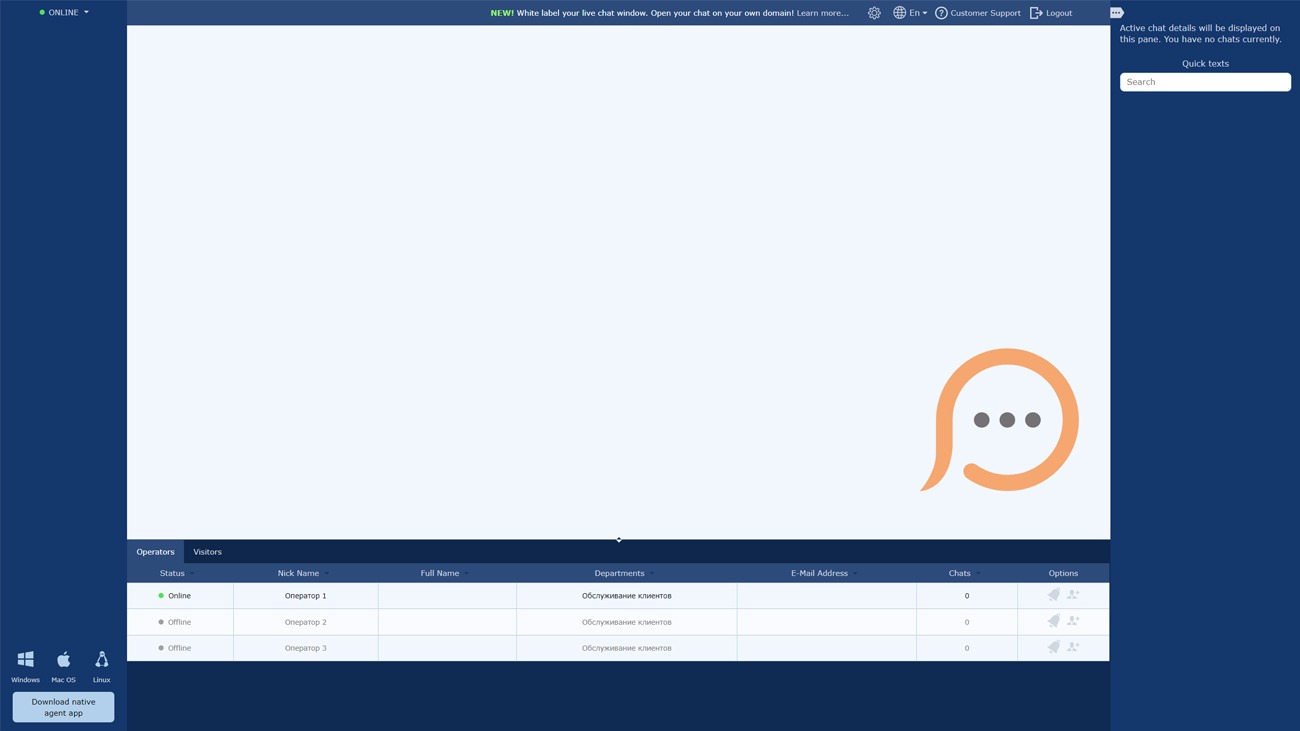The width and height of the screenshot is (1300, 731).
Task: Open the settings gear icon
Action: (874, 13)
